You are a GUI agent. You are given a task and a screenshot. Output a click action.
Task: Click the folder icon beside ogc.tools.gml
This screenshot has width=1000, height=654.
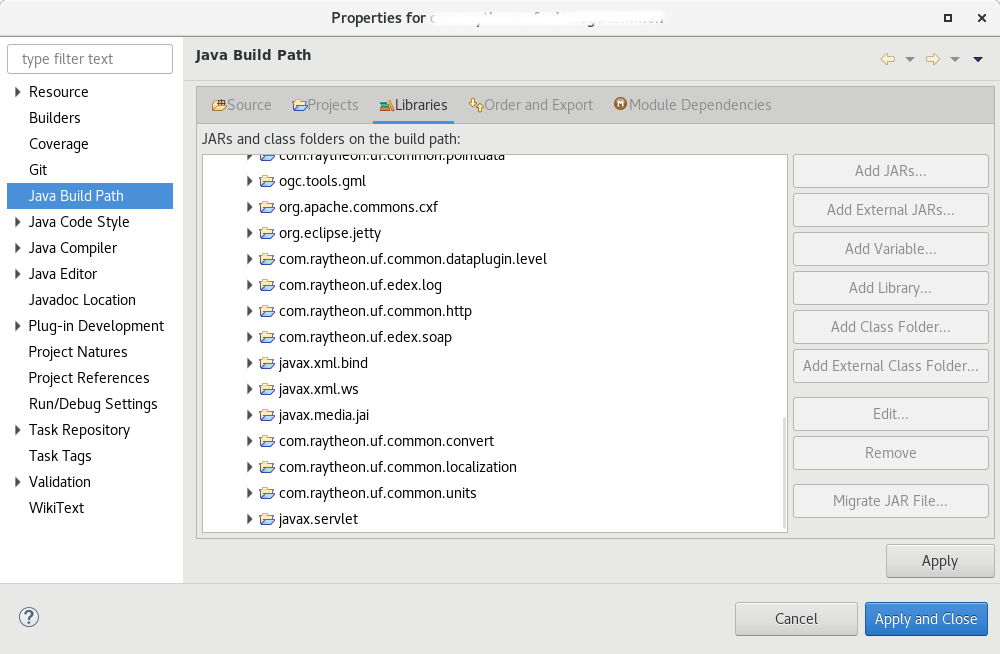tap(267, 181)
